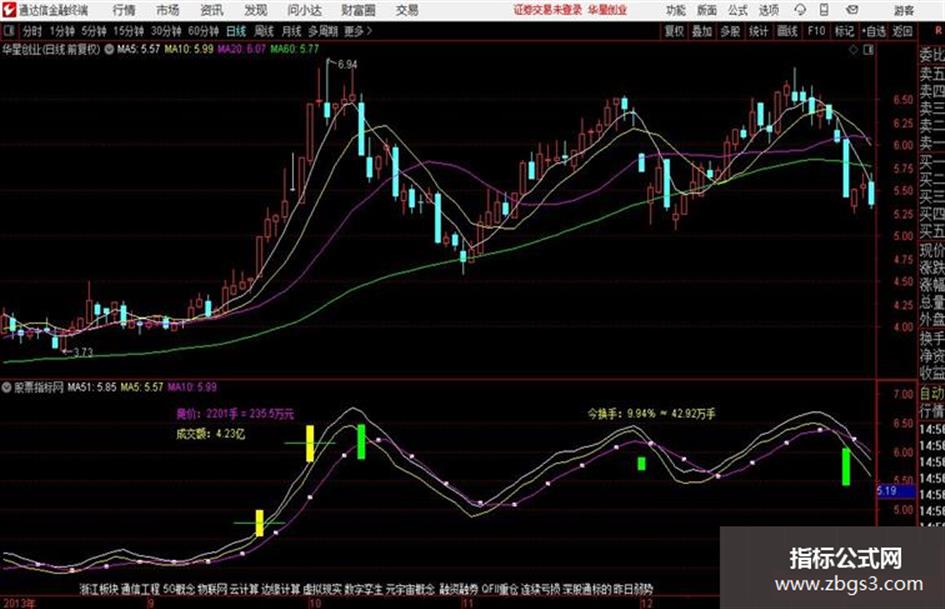Click the 2013年 date axis label
The height and width of the screenshot is (609, 945).
[x=19, y=603]
